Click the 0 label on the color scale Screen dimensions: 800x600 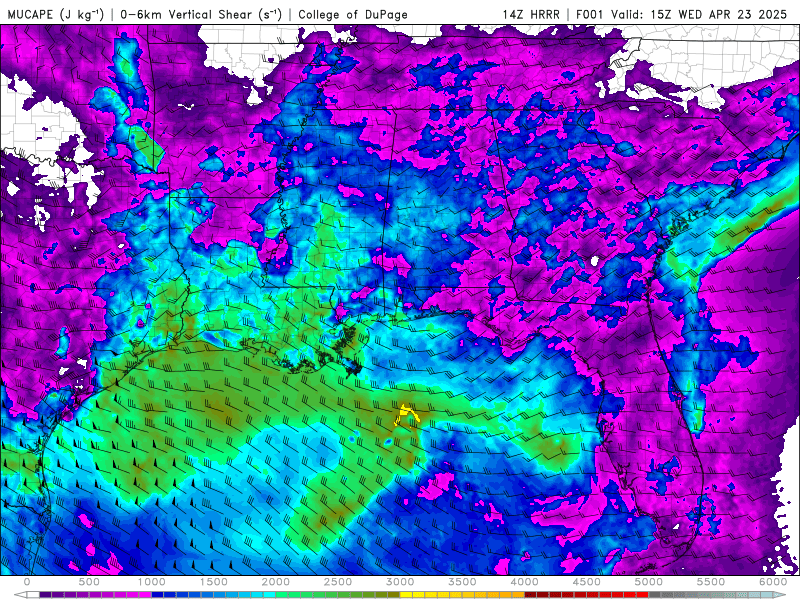click(x=27, y=582)
